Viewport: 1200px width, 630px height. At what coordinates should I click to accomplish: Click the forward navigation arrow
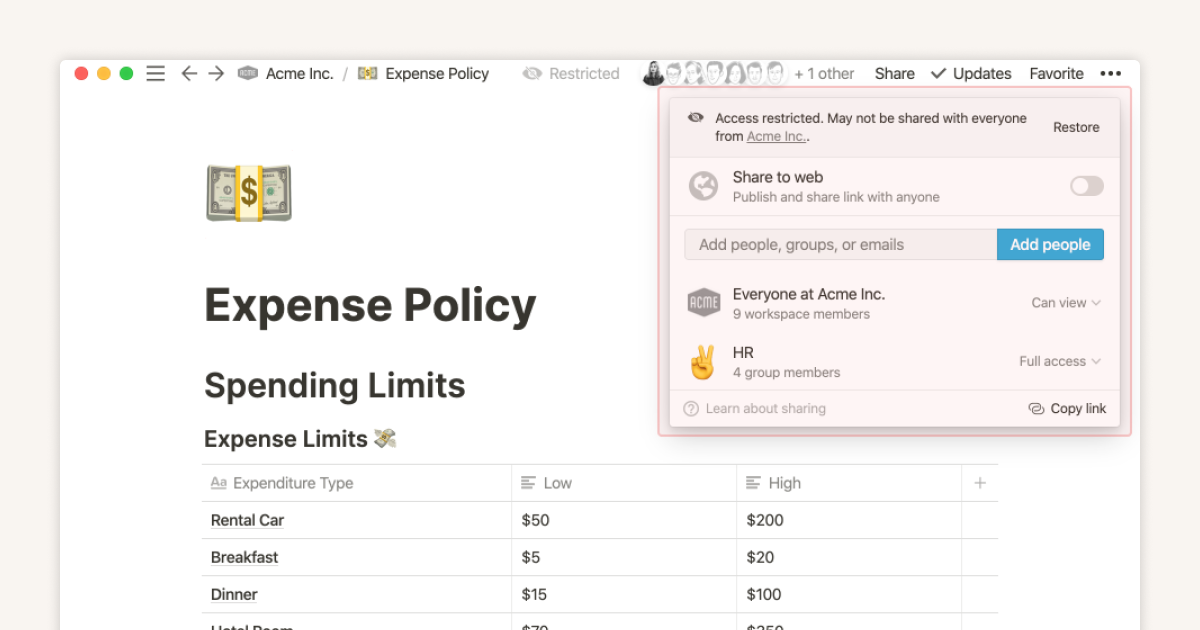pos(216,74)
